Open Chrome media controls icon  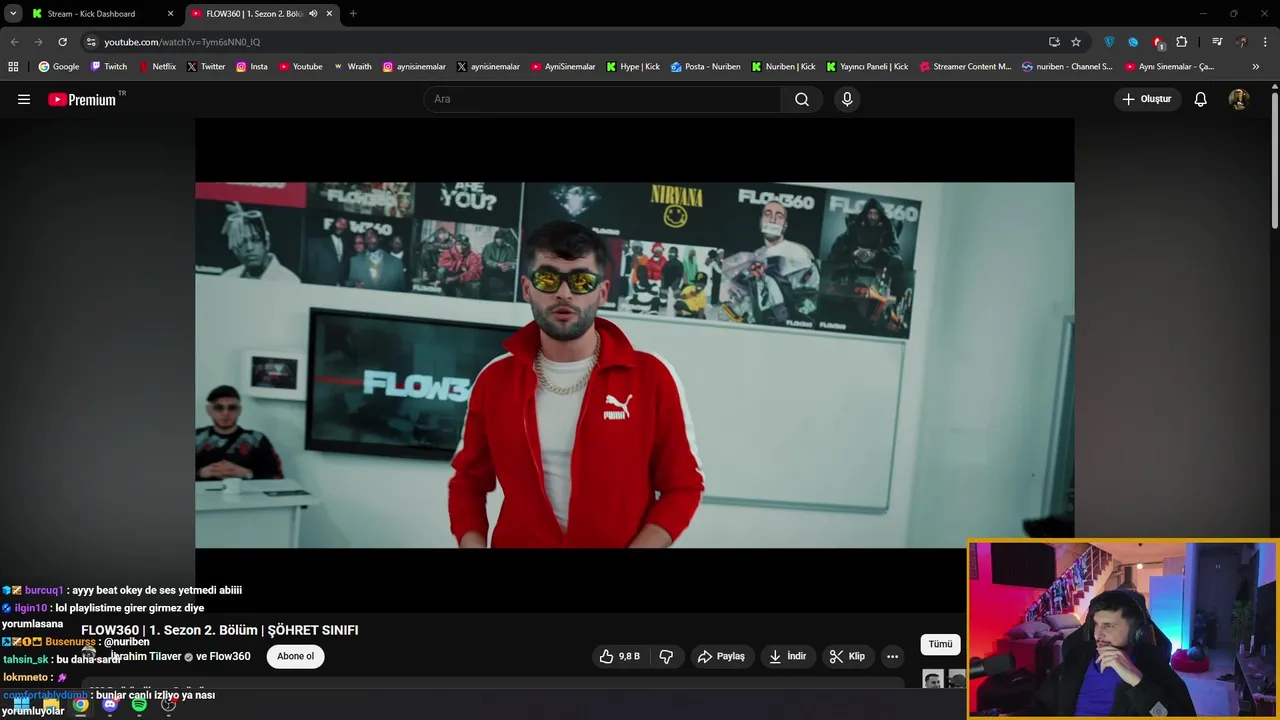pyautogui.click(x=1217, y=42)
